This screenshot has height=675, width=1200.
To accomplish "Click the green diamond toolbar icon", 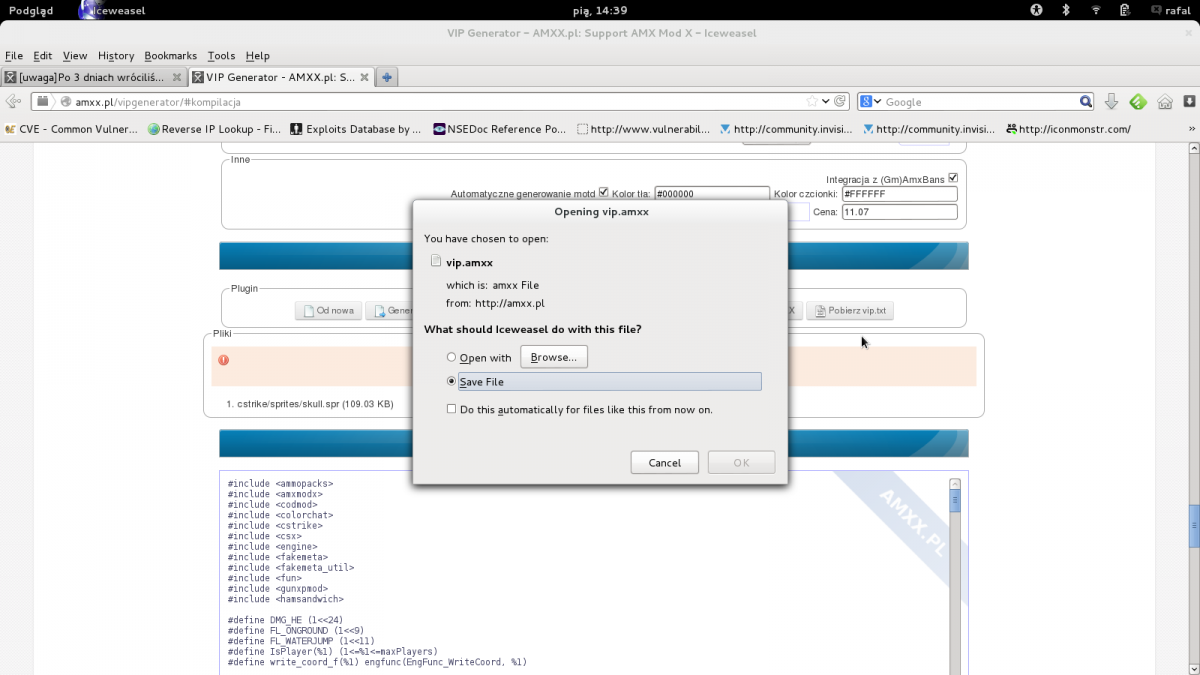I will [1138, 101].
